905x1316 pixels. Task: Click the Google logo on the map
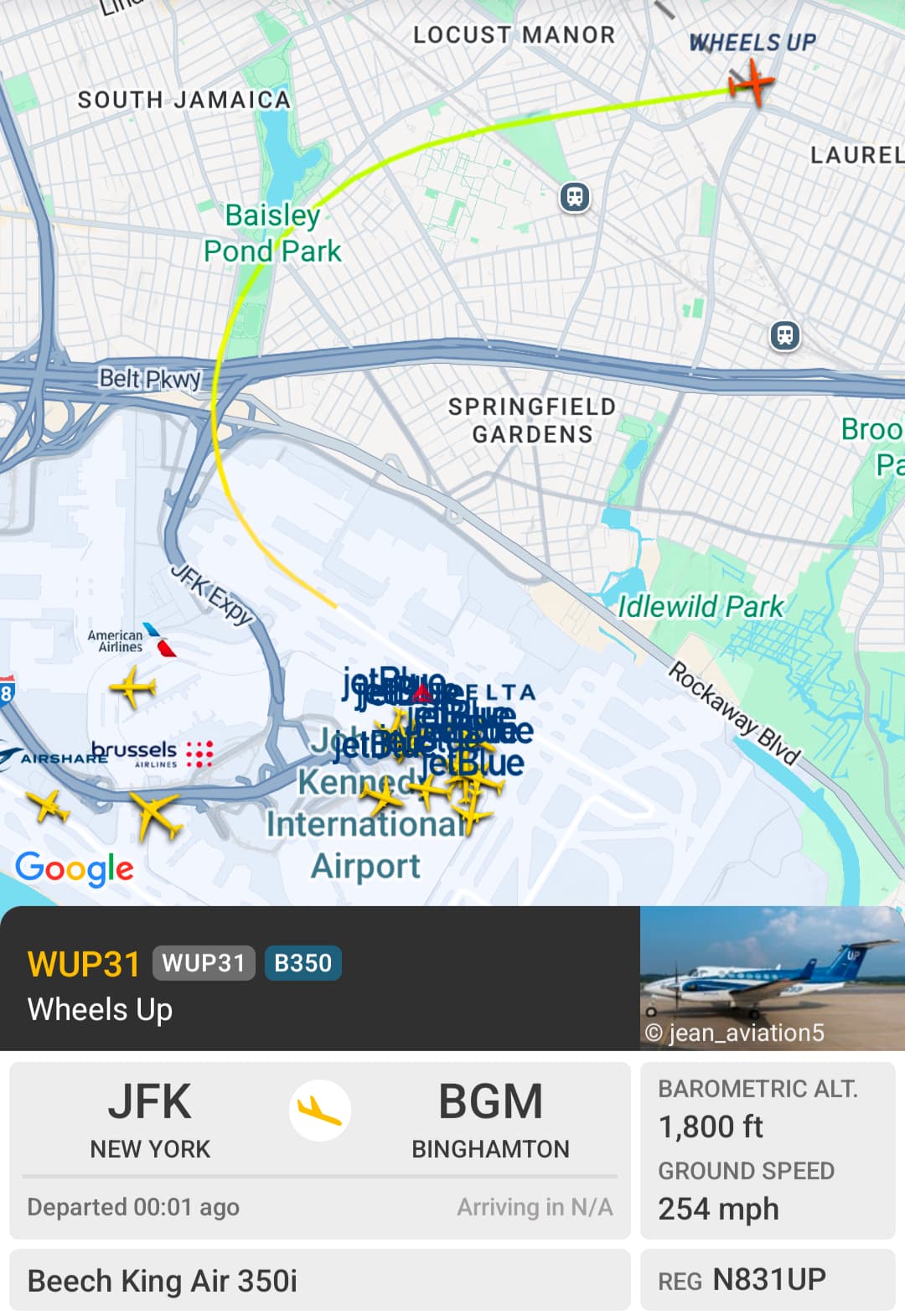(75, 868)
